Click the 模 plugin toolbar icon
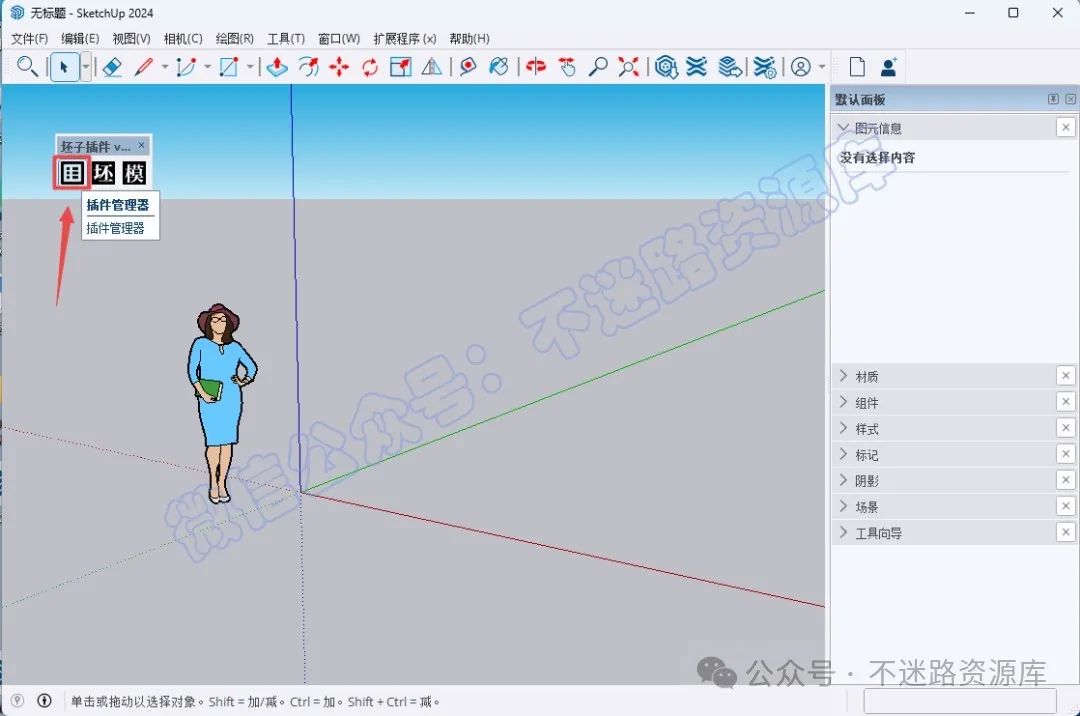The height and width of the screenshot is (716, 1080). pos(134,173)
